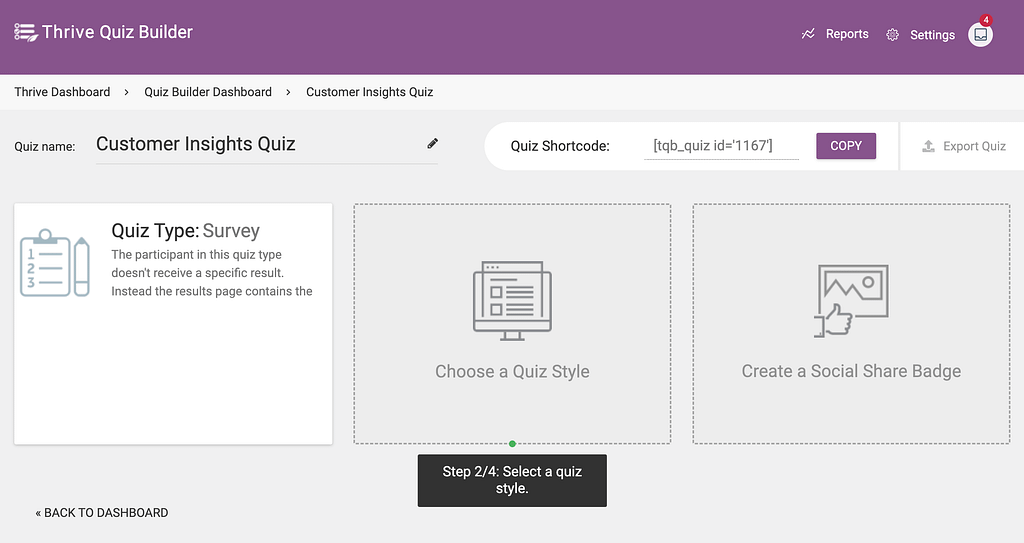Click the Settings gear icon
This screenshot has height=543, width=1024.
[892, 35]
